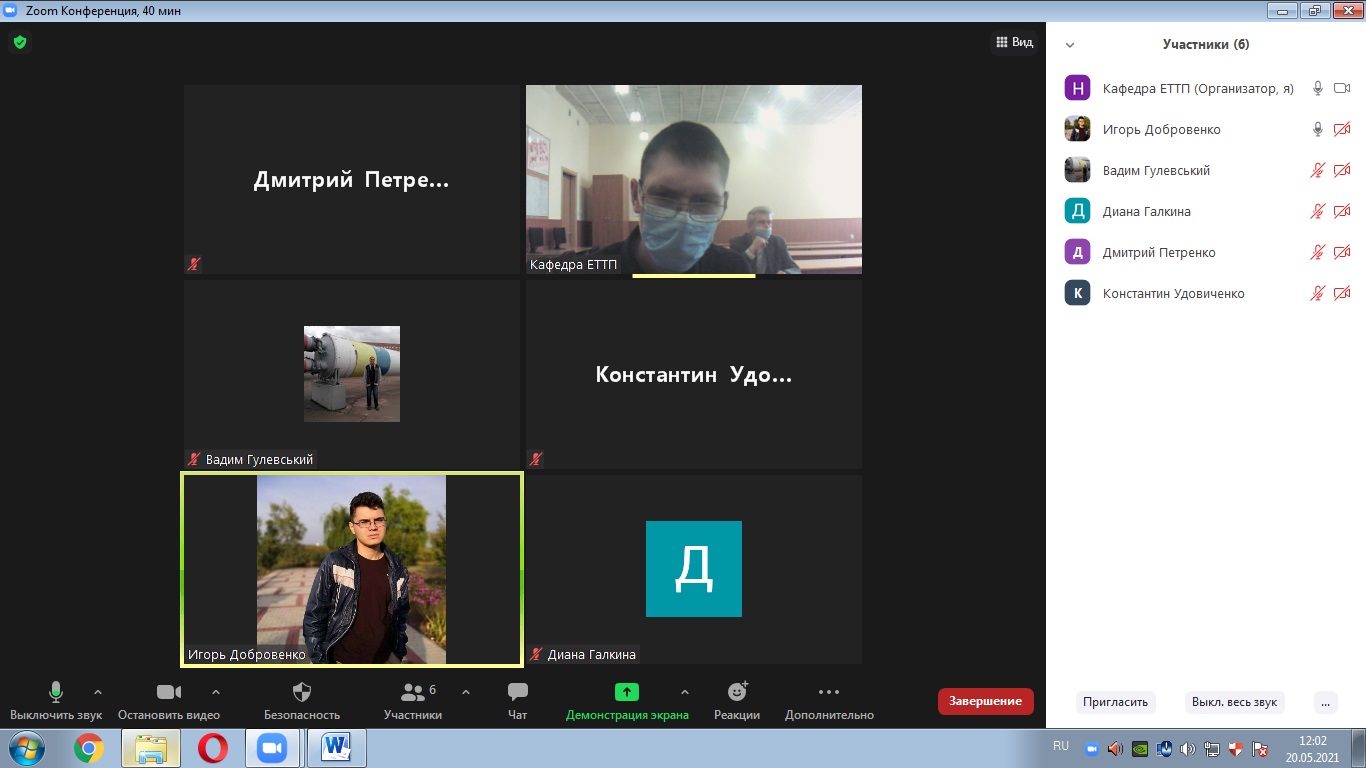Click the green Share Screen (Демонстрация экрана) icon
This screenshot has width=1366, height=768.
[626, 692]
